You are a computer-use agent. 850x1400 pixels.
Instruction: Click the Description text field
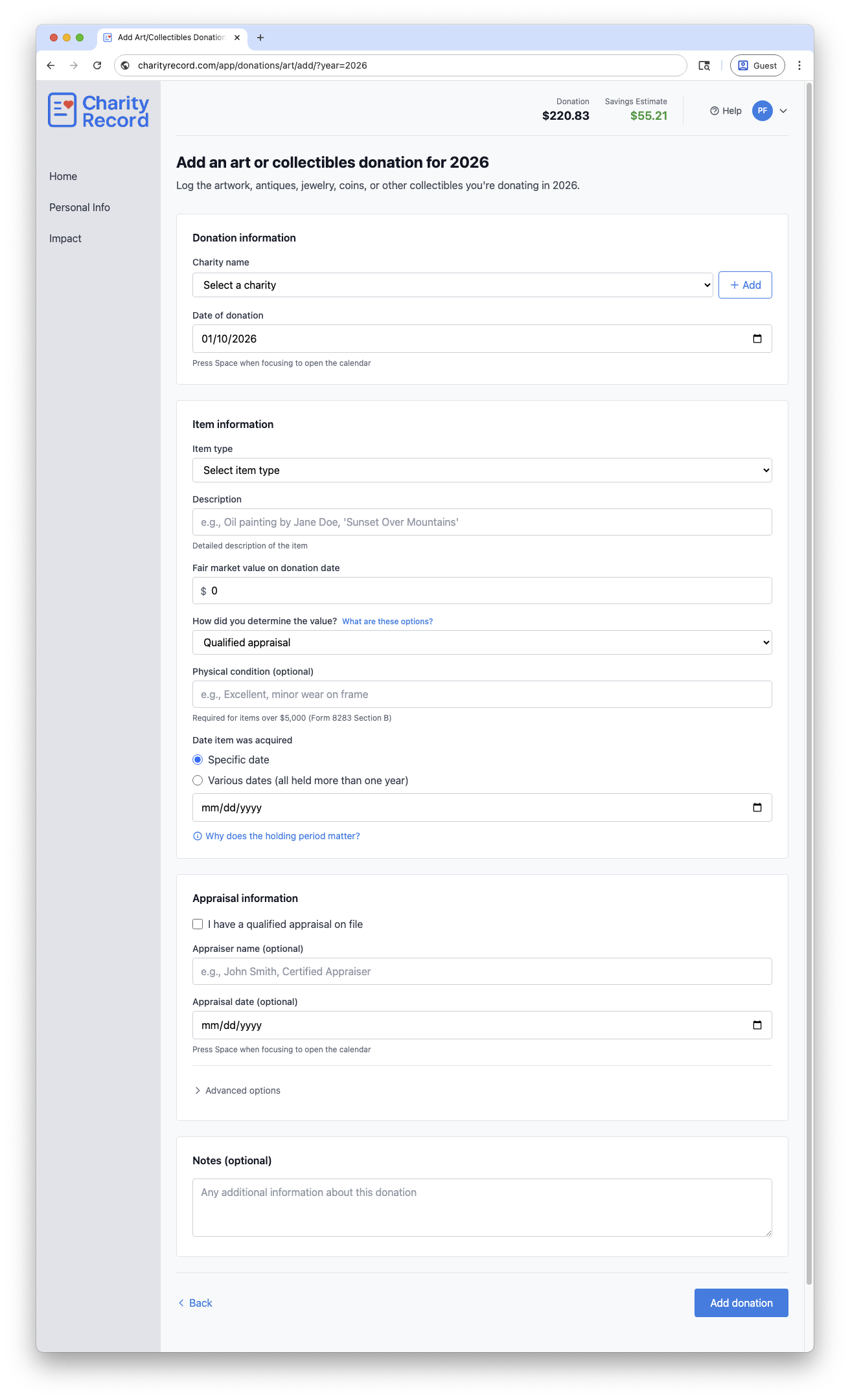coord(481,522)
